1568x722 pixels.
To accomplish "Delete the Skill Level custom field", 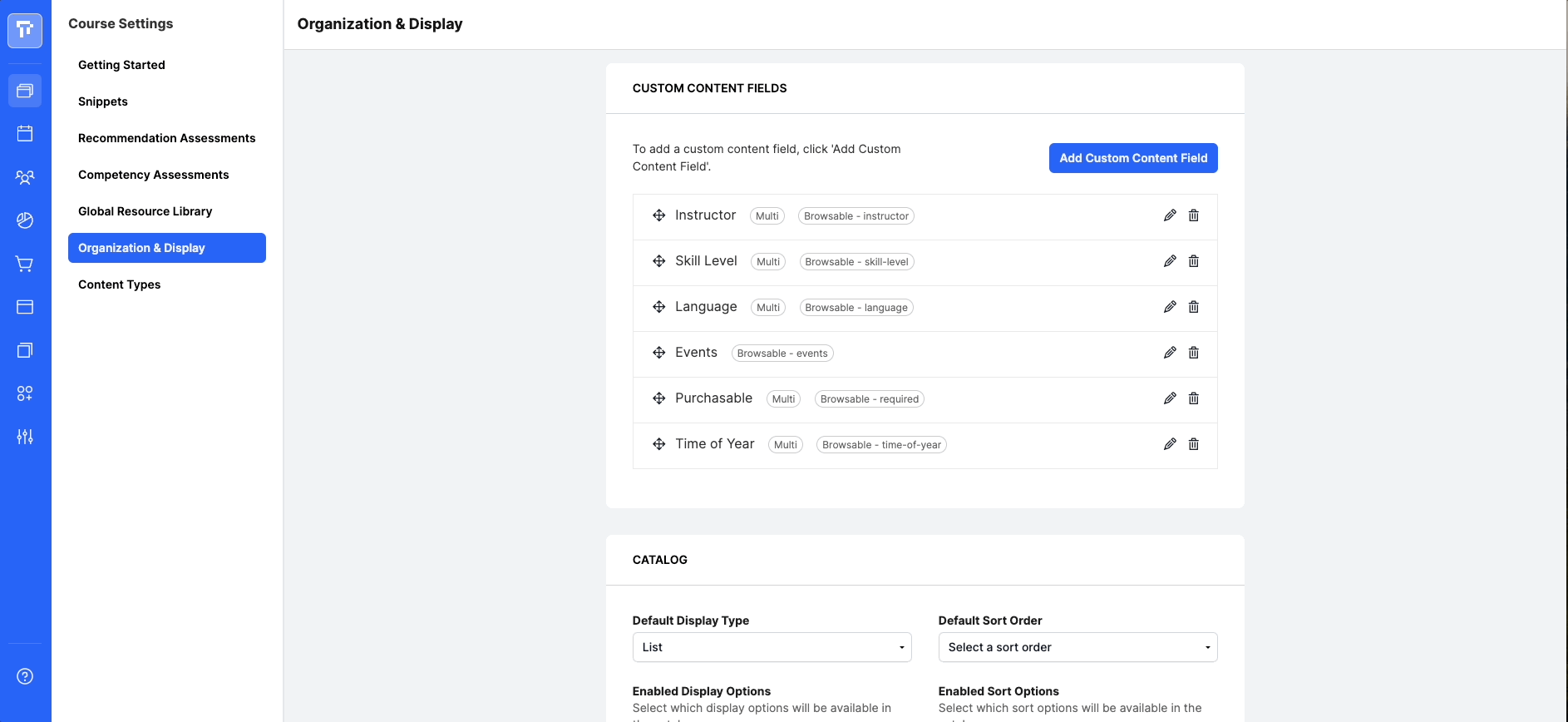I will [x=1194, y=261].
